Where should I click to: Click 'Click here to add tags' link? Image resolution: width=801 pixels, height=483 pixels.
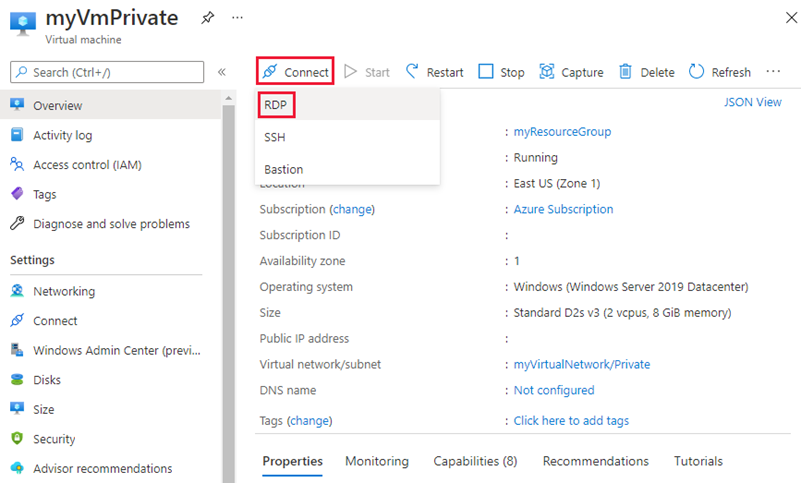coord(571,421)
